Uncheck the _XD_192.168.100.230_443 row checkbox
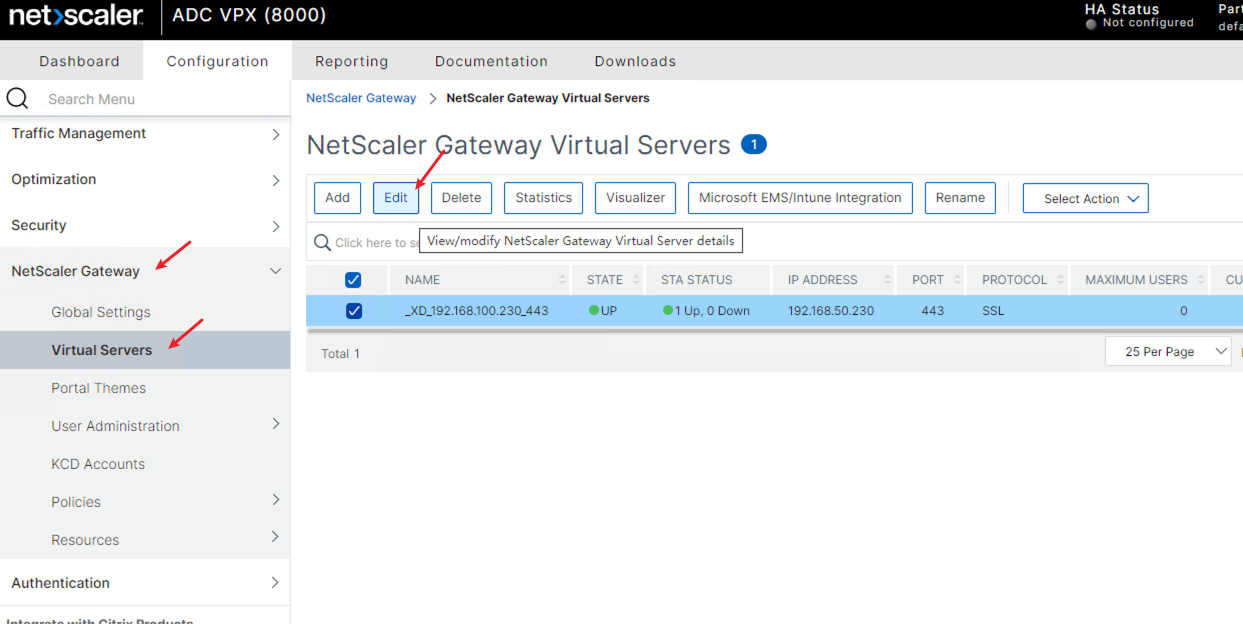The image size is (1243, 624). pos(353,311)
